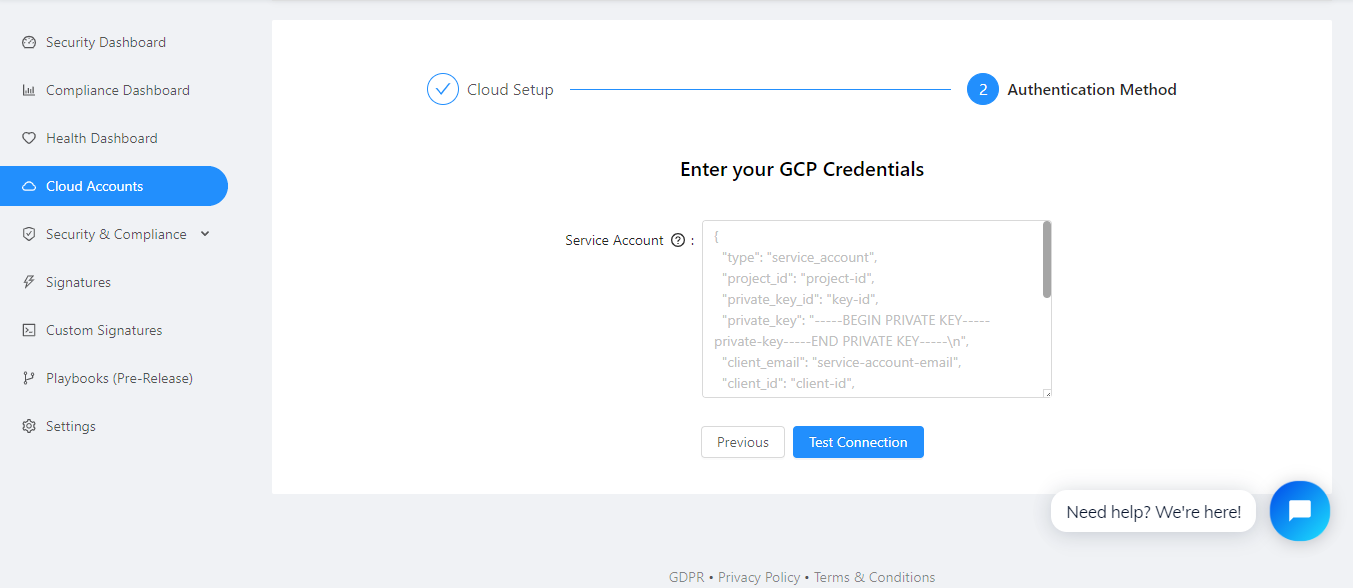Open the chat support bubble

point(1299,511)
